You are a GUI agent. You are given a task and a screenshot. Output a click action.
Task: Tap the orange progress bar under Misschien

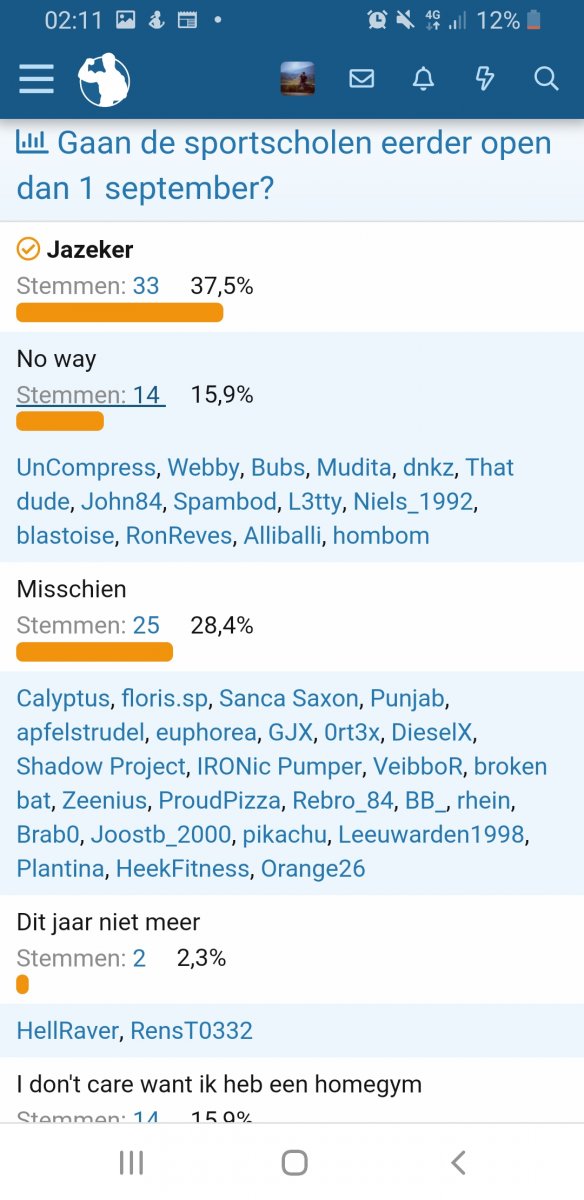pyautogui.click(x=94, y=652)
